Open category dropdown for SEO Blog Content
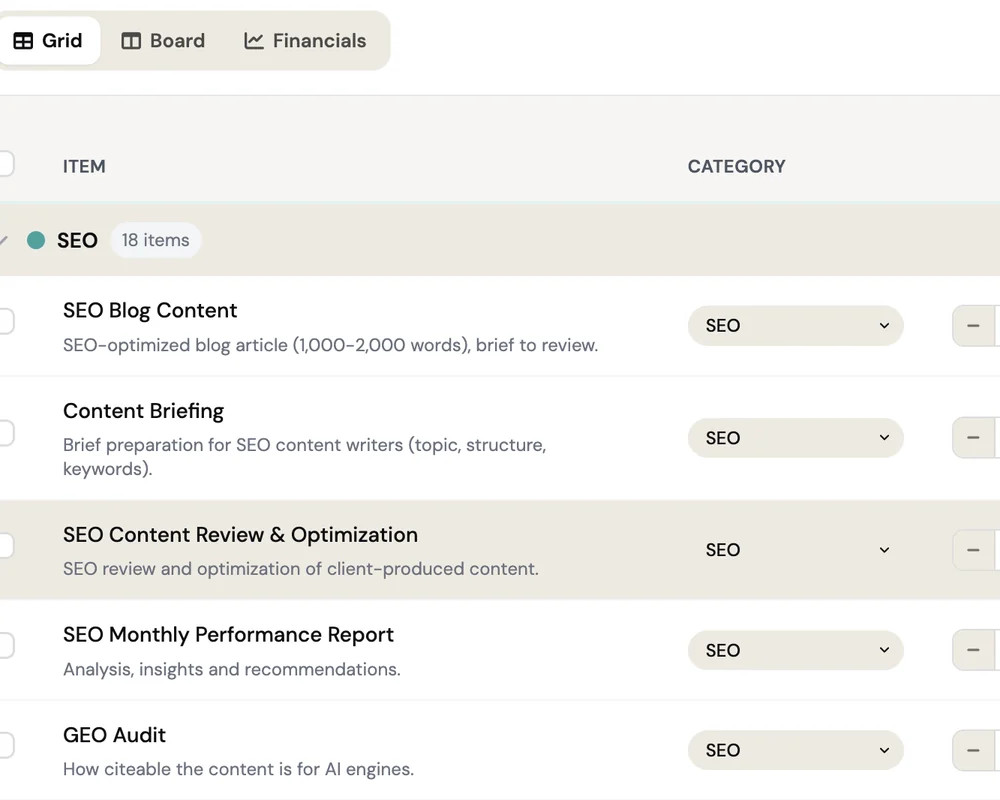1000x800 pixels. [x=795, y=325]
